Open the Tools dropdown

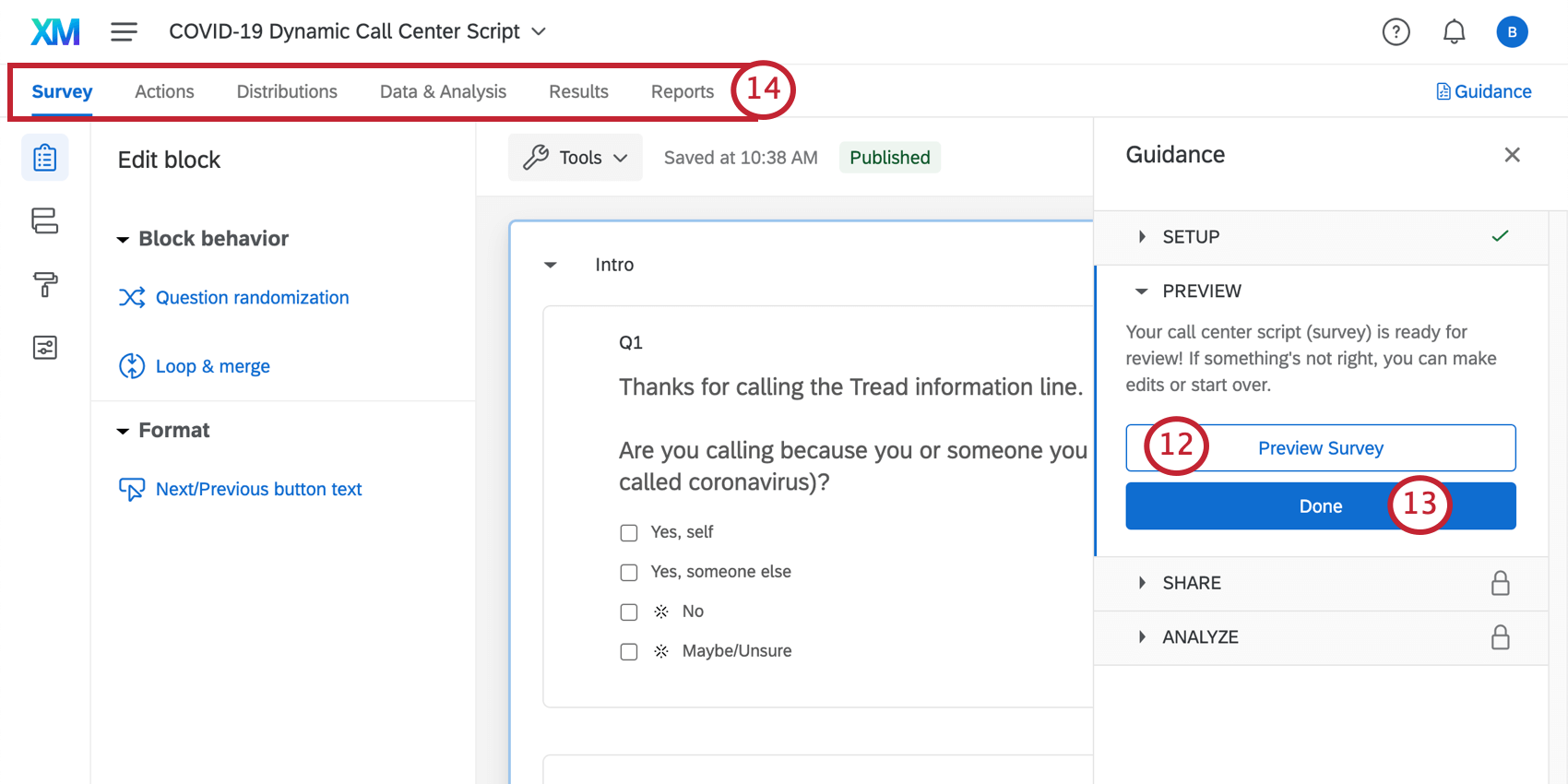575,158
